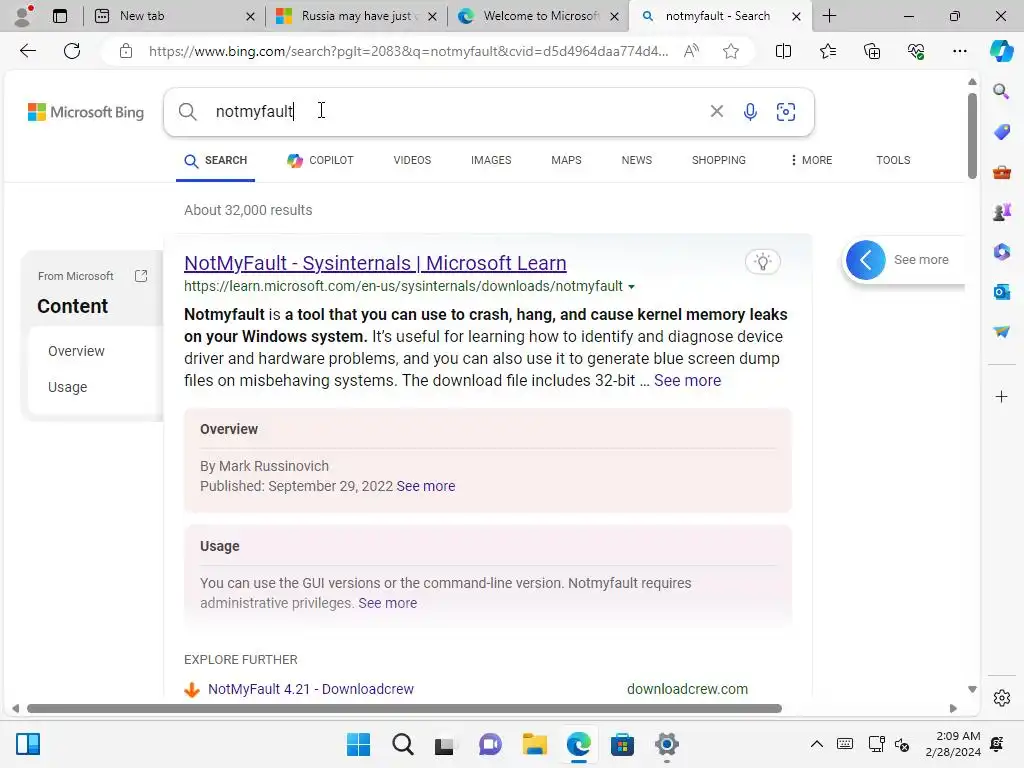This screenshot has height=768, width=1024.
Task: Click the browser address bar URL
Action: click(x=408, y=51)
